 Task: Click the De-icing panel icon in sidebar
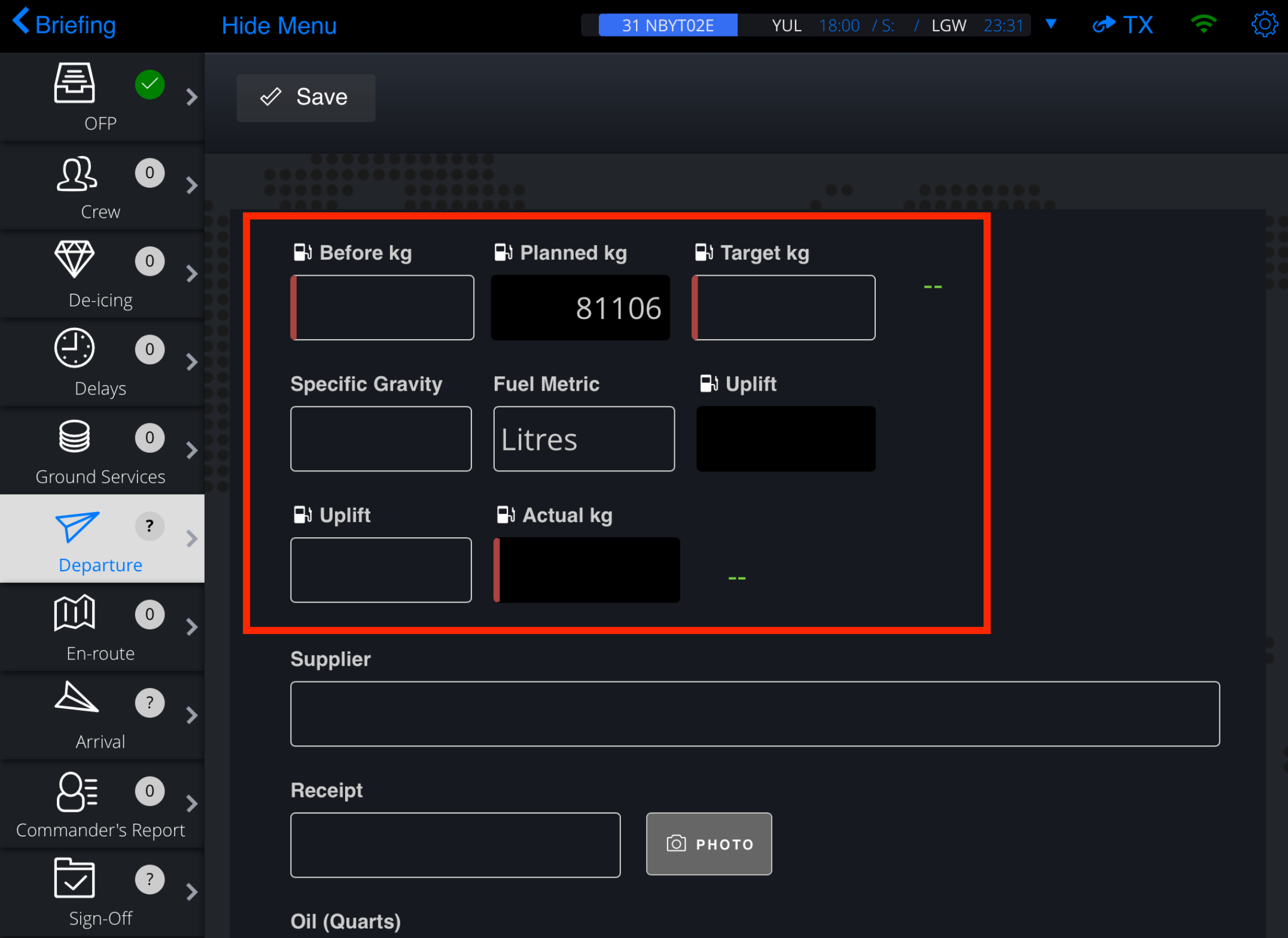pyautogui.click(x=75, y=259)
